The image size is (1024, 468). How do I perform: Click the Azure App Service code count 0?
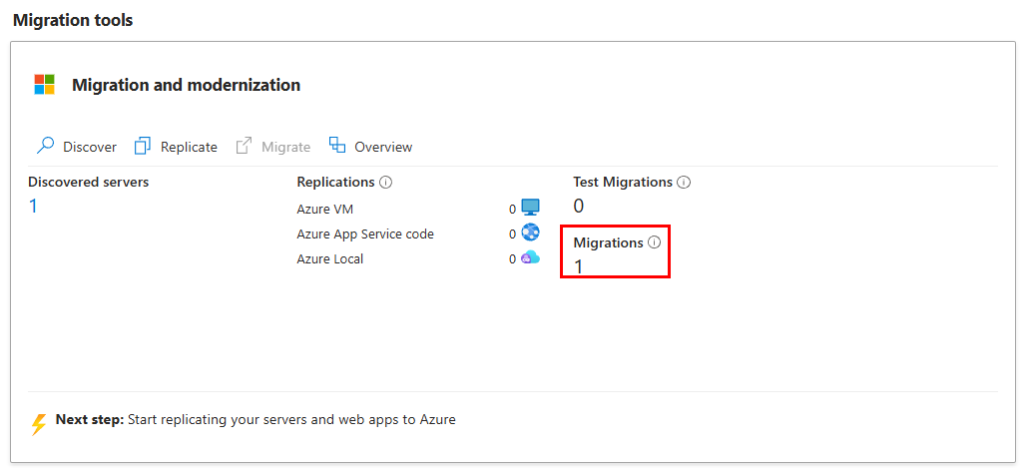coord(513,234)
